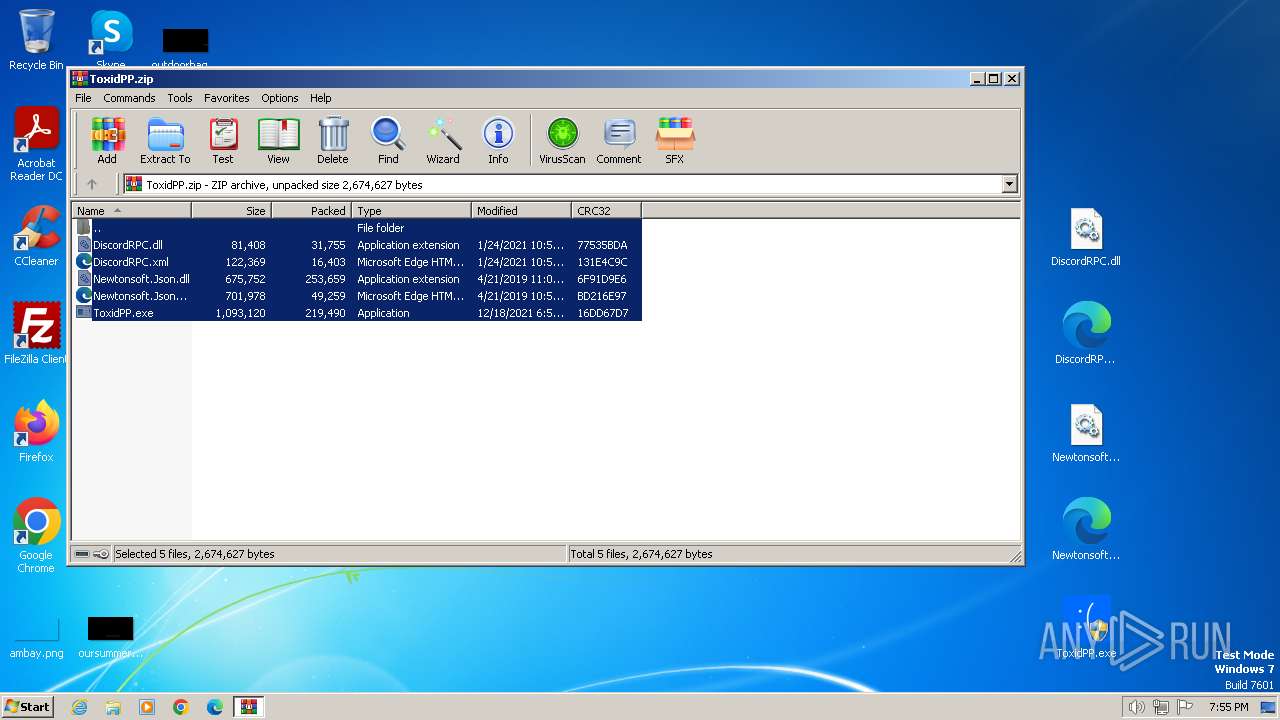Open the Help menu
1280x720 pixels.
320,98
